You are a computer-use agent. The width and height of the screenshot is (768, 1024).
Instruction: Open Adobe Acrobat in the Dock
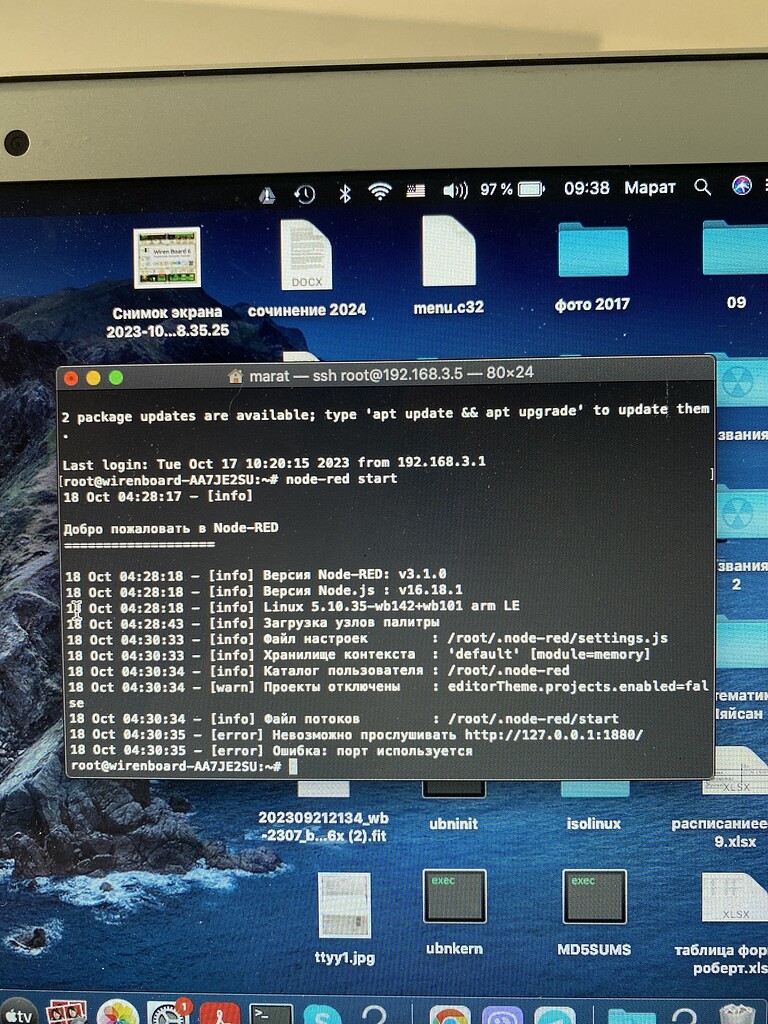220,1013
